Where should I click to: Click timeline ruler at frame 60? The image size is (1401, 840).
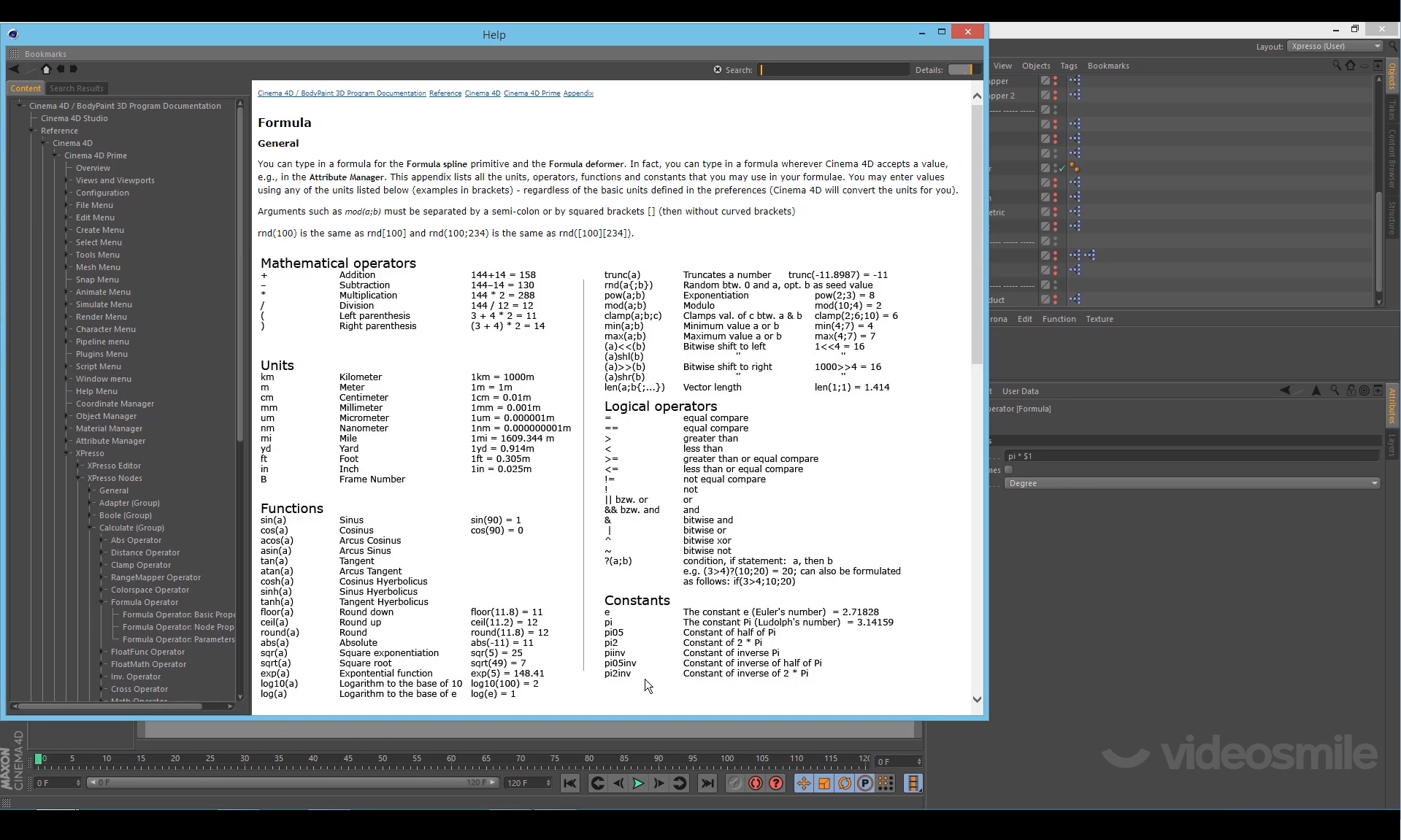pos(451,760)
